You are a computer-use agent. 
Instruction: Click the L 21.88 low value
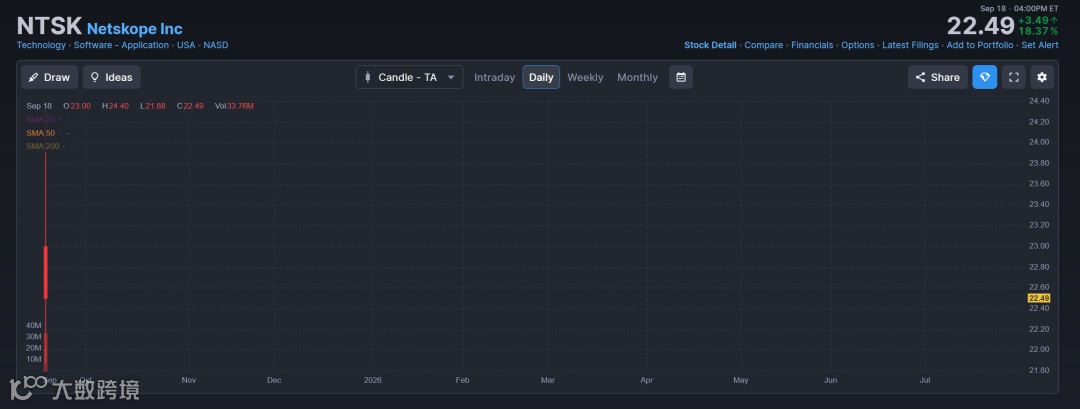click(x=152, y=106)
